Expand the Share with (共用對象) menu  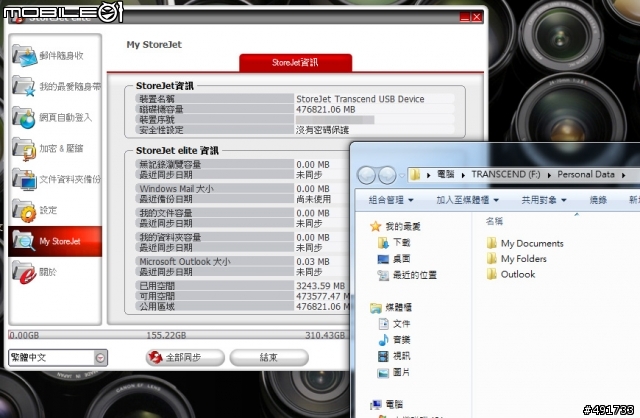tap(544, 200)
